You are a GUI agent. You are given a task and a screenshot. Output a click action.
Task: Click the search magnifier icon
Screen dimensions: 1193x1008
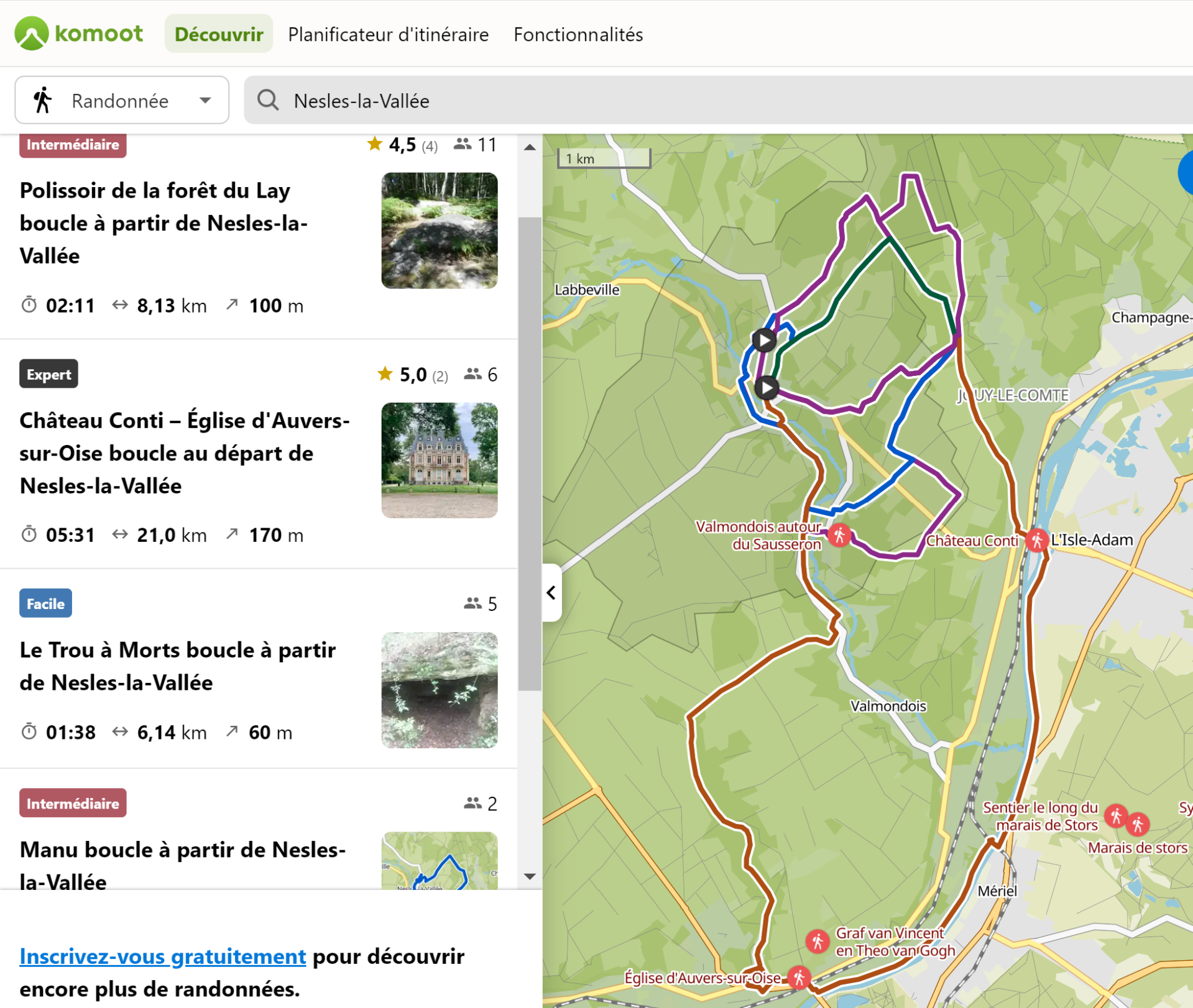(268, 100)
